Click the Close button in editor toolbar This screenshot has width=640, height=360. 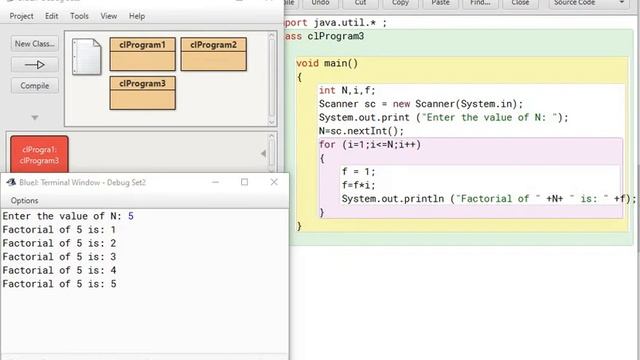pos(520,3)
